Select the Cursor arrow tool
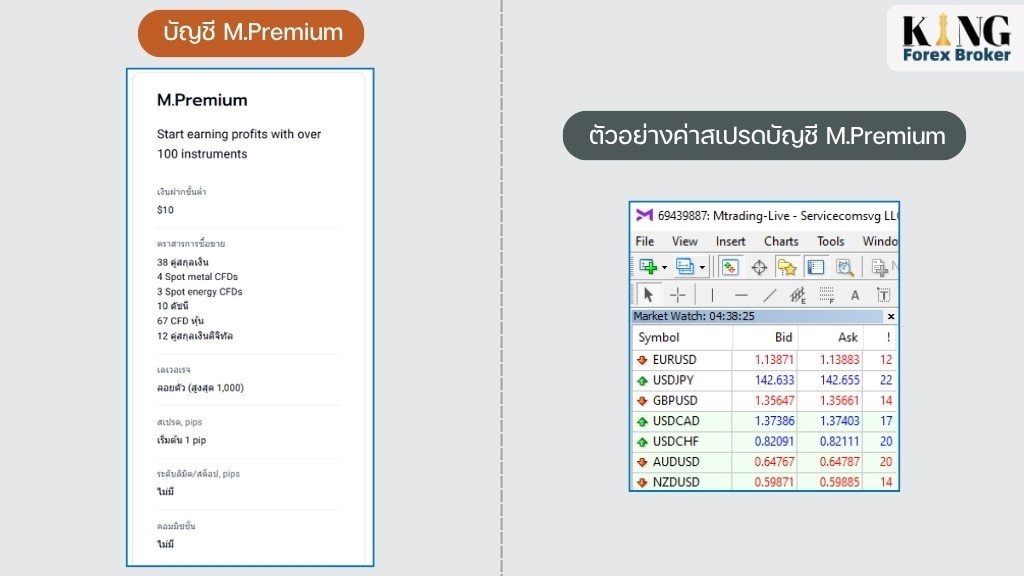 click(648, 295)
